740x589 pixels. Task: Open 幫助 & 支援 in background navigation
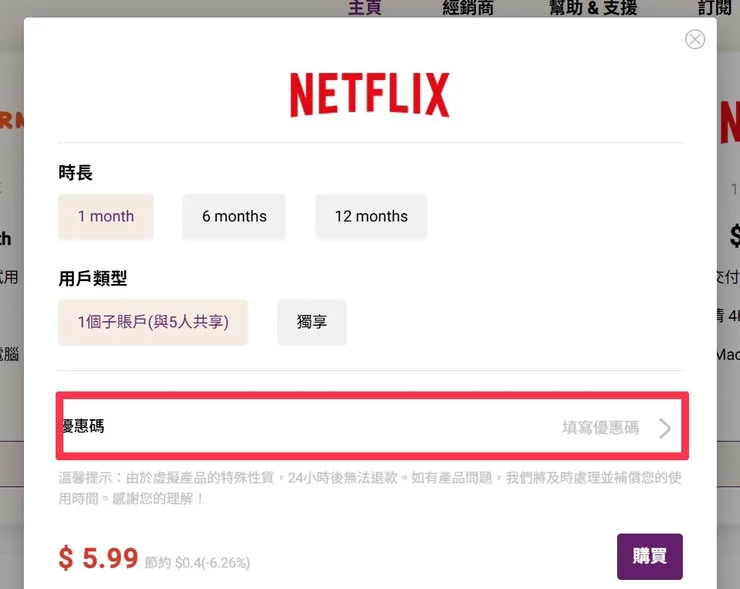[x=593, y=8]
